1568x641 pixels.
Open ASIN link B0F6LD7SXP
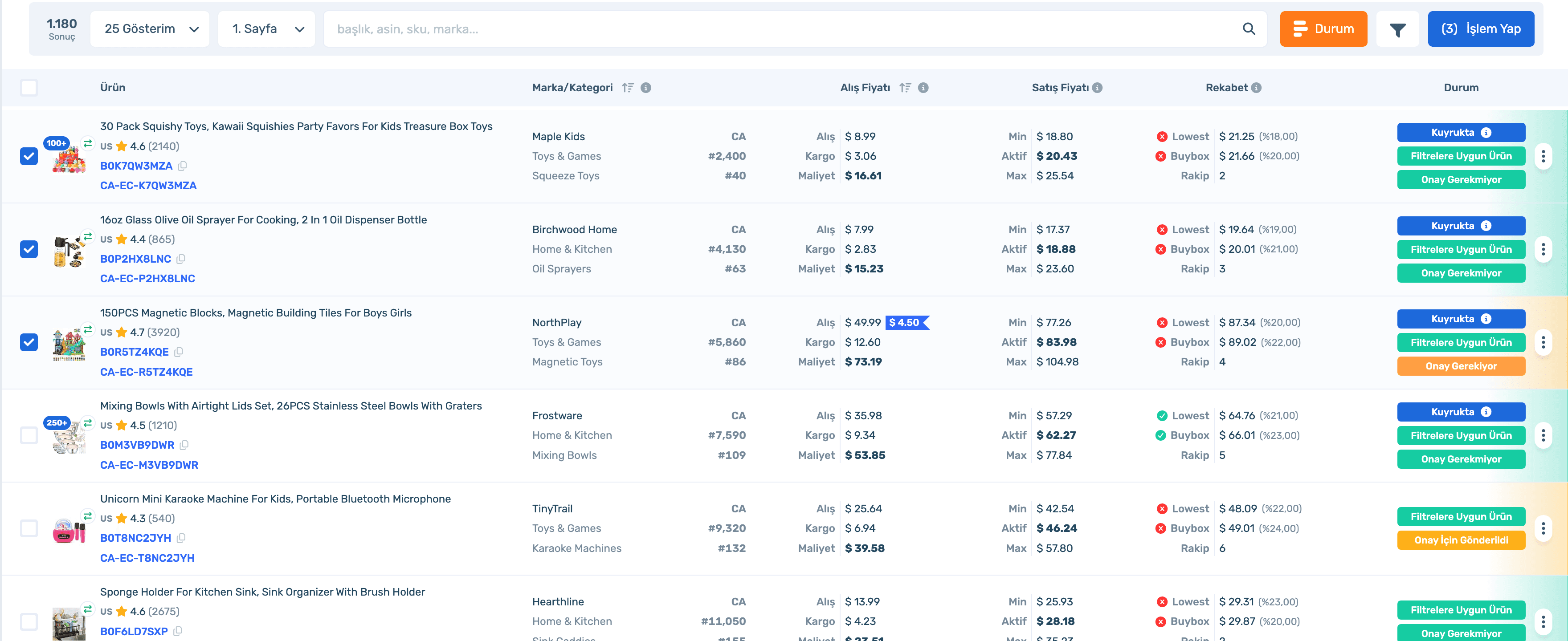pyautogui.click(x=134, y=631)
